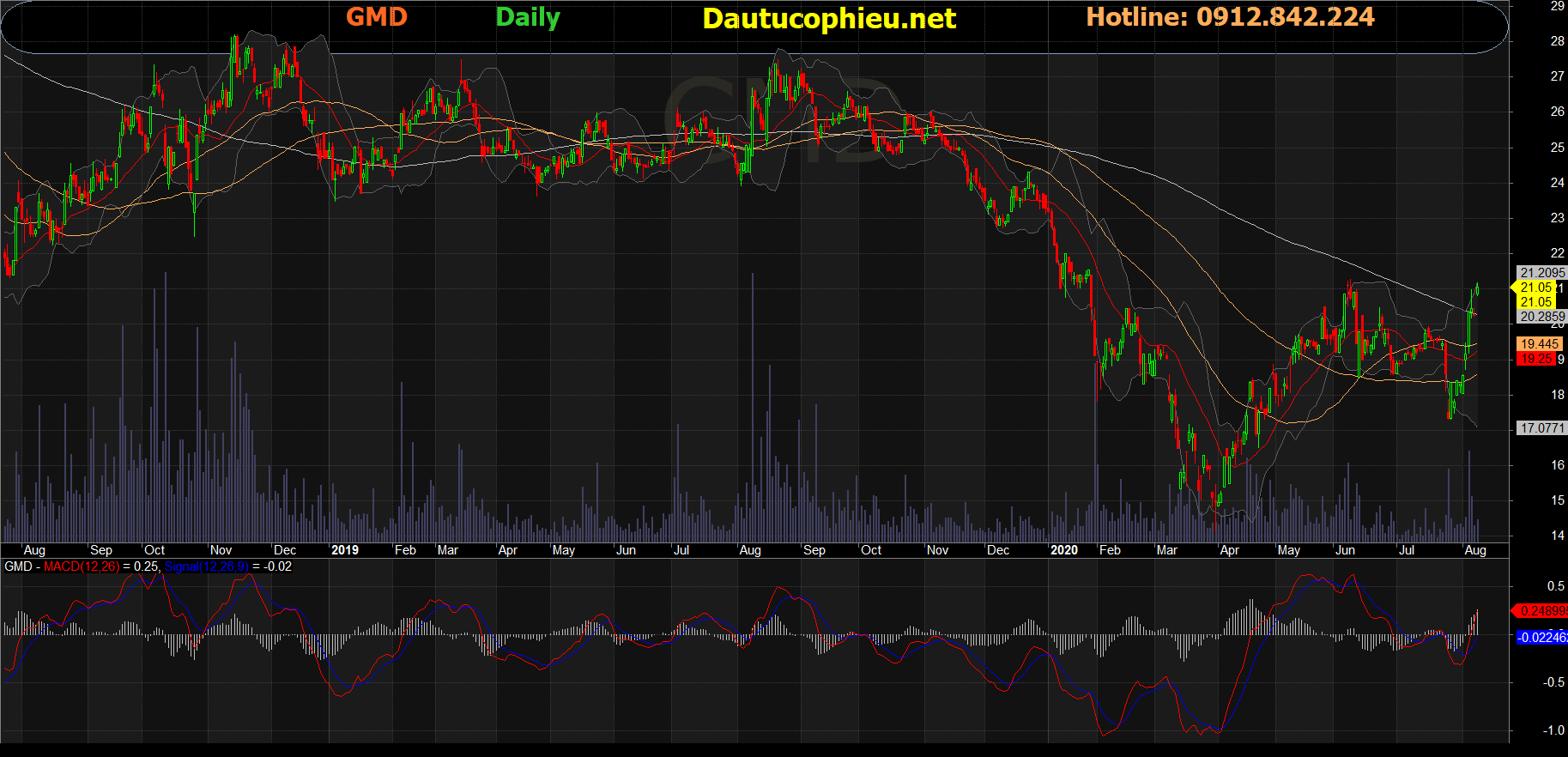Click the 2020 year marker on time axis
Viewport: 1568px width, 757px height.
point(1063,550)
